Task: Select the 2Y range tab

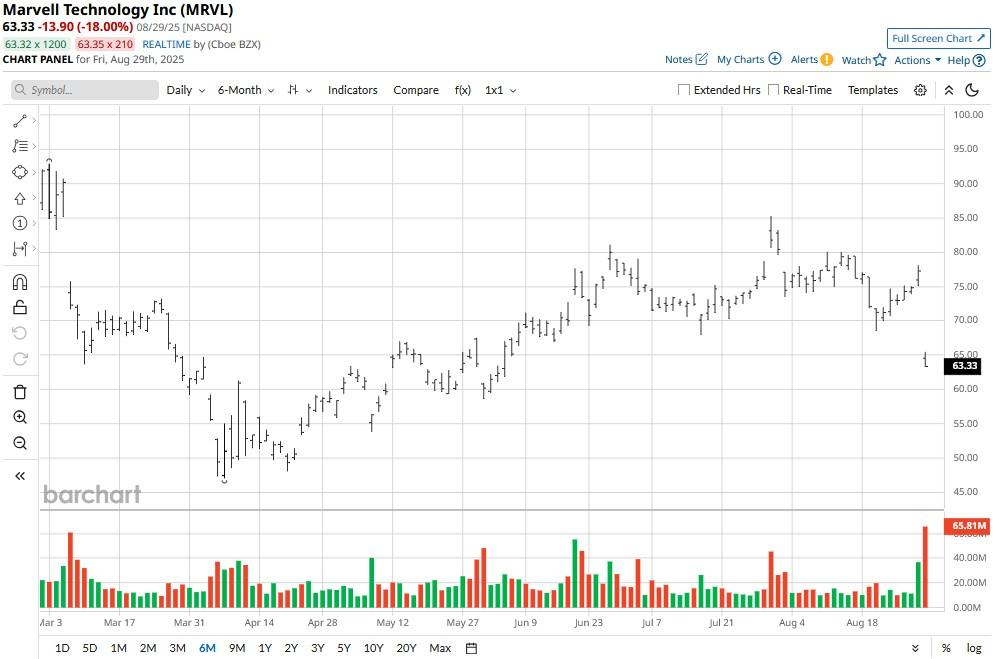Action: [291, 648]
